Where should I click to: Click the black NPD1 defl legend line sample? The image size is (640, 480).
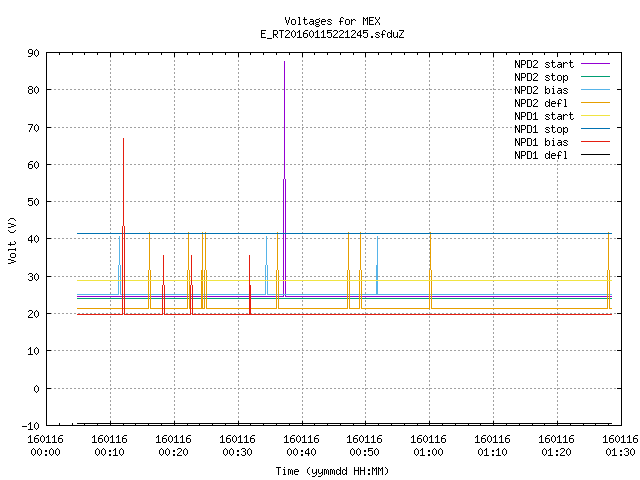[x=595, y=155]
